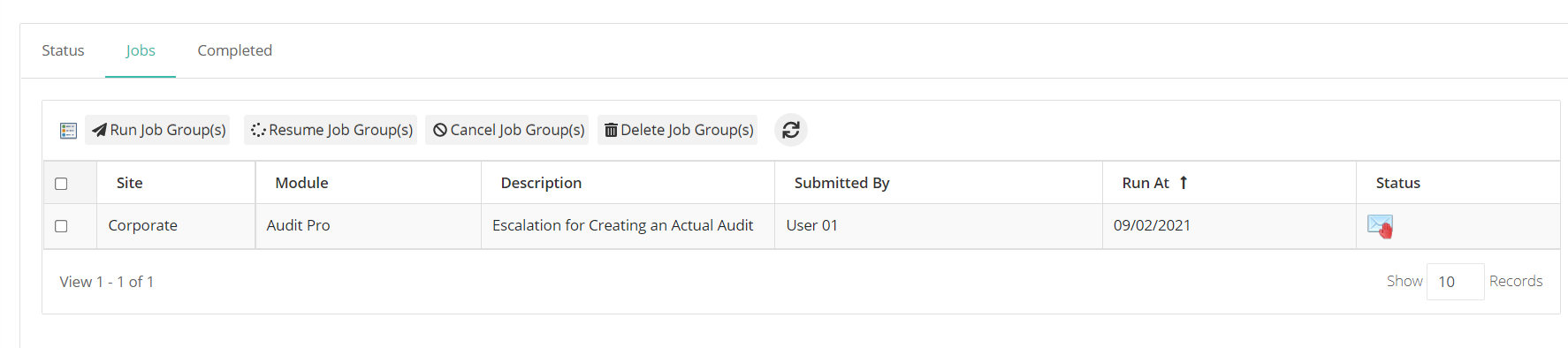The image size is (1568, 348).
Task: Select the Jobs tab
Action: click(x=141, y=50)
